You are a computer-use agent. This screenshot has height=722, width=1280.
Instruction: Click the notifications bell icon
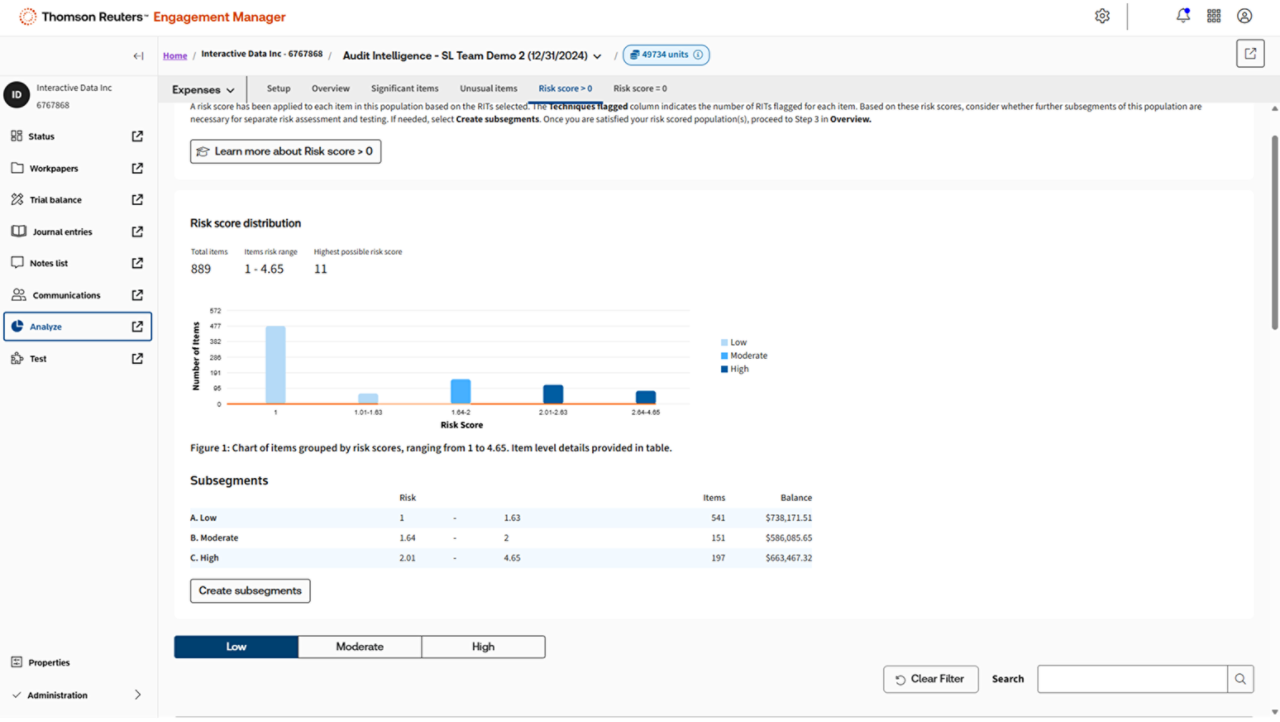click(x=1183, y=16)
